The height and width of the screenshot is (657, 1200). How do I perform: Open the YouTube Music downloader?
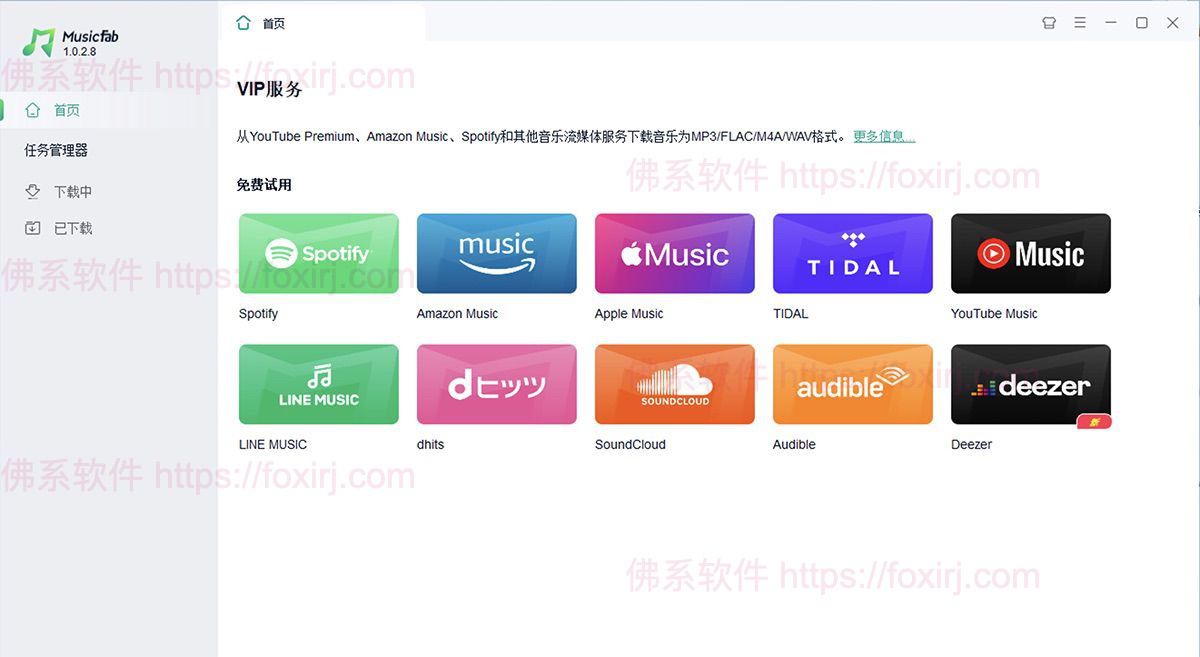pyautogui.click(x=1030, y=253)
